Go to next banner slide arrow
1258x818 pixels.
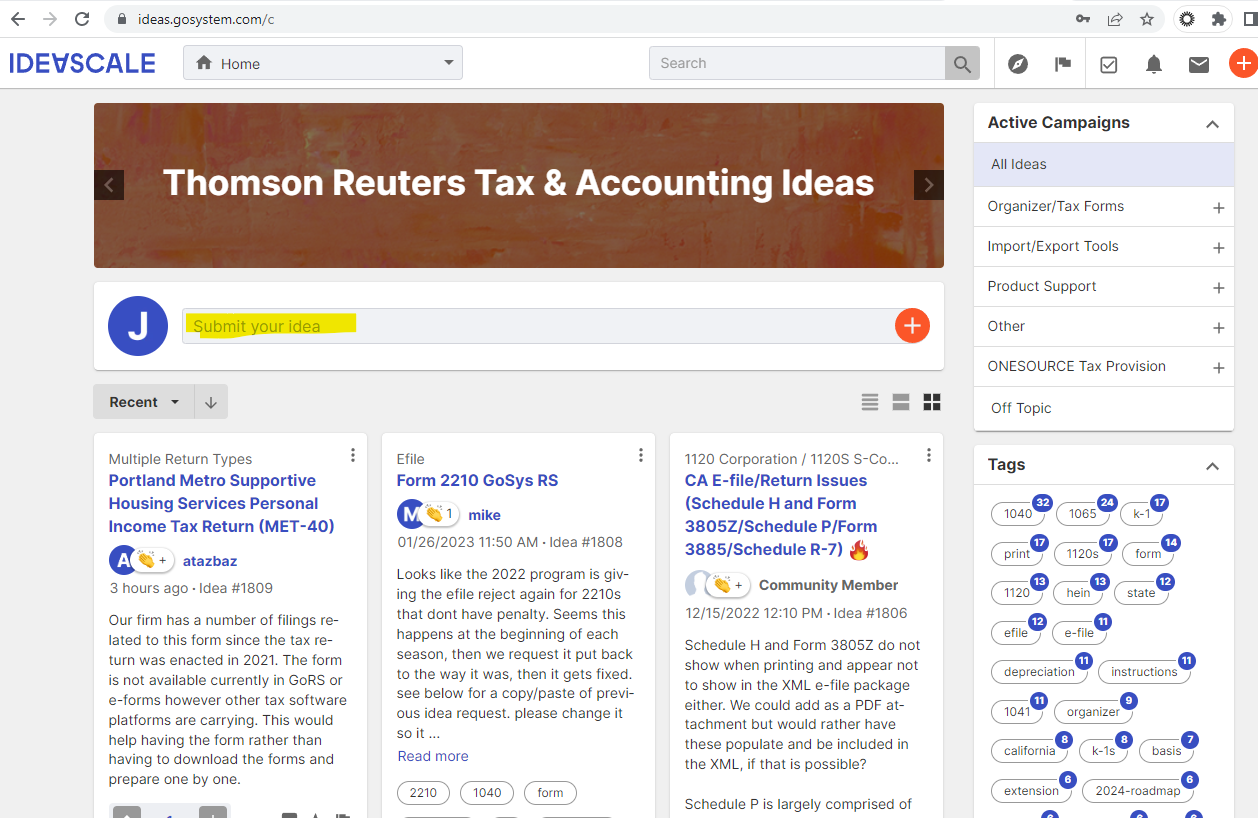[929, 185]
